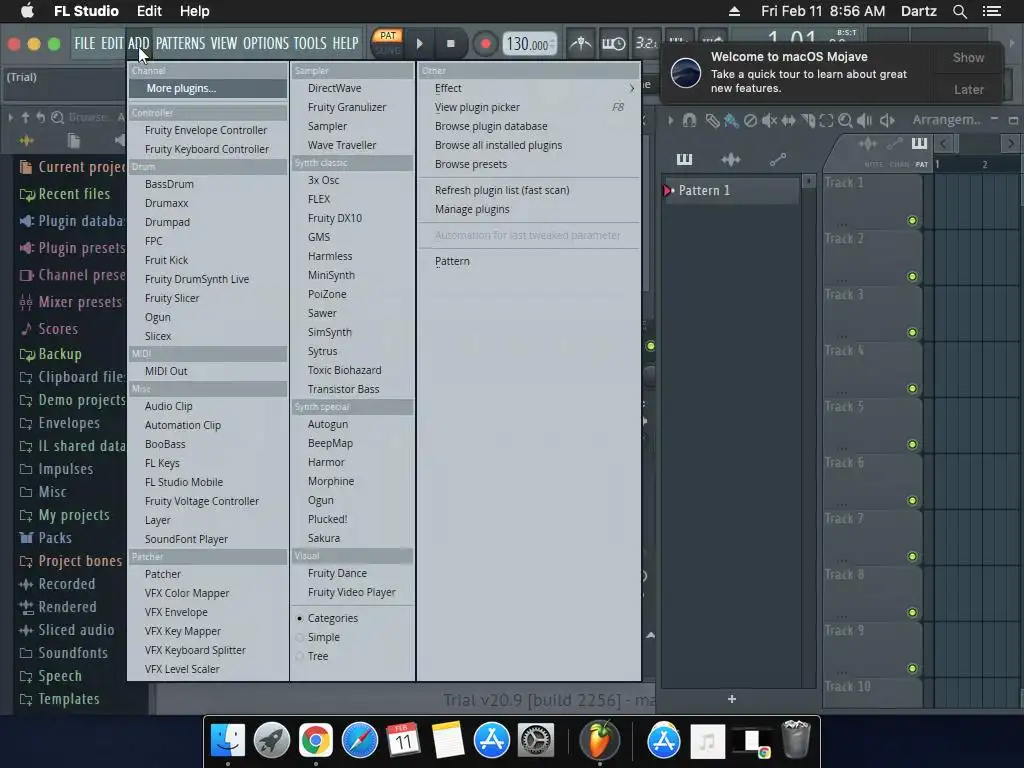The height and width of the screenshot is (768, 1024).
Task: Click the browser files tab icon
Action: tap(73, 140)
